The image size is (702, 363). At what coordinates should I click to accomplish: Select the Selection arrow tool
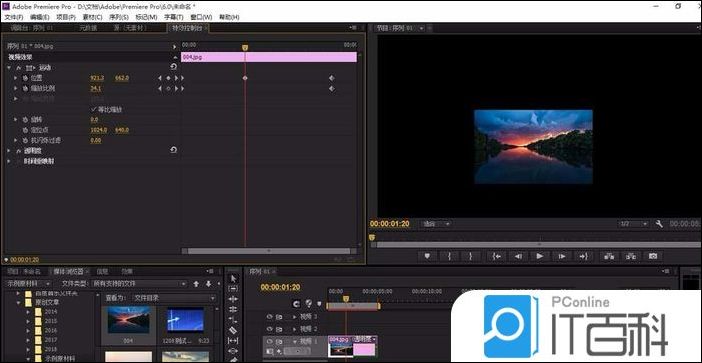(x=233, y=278)
